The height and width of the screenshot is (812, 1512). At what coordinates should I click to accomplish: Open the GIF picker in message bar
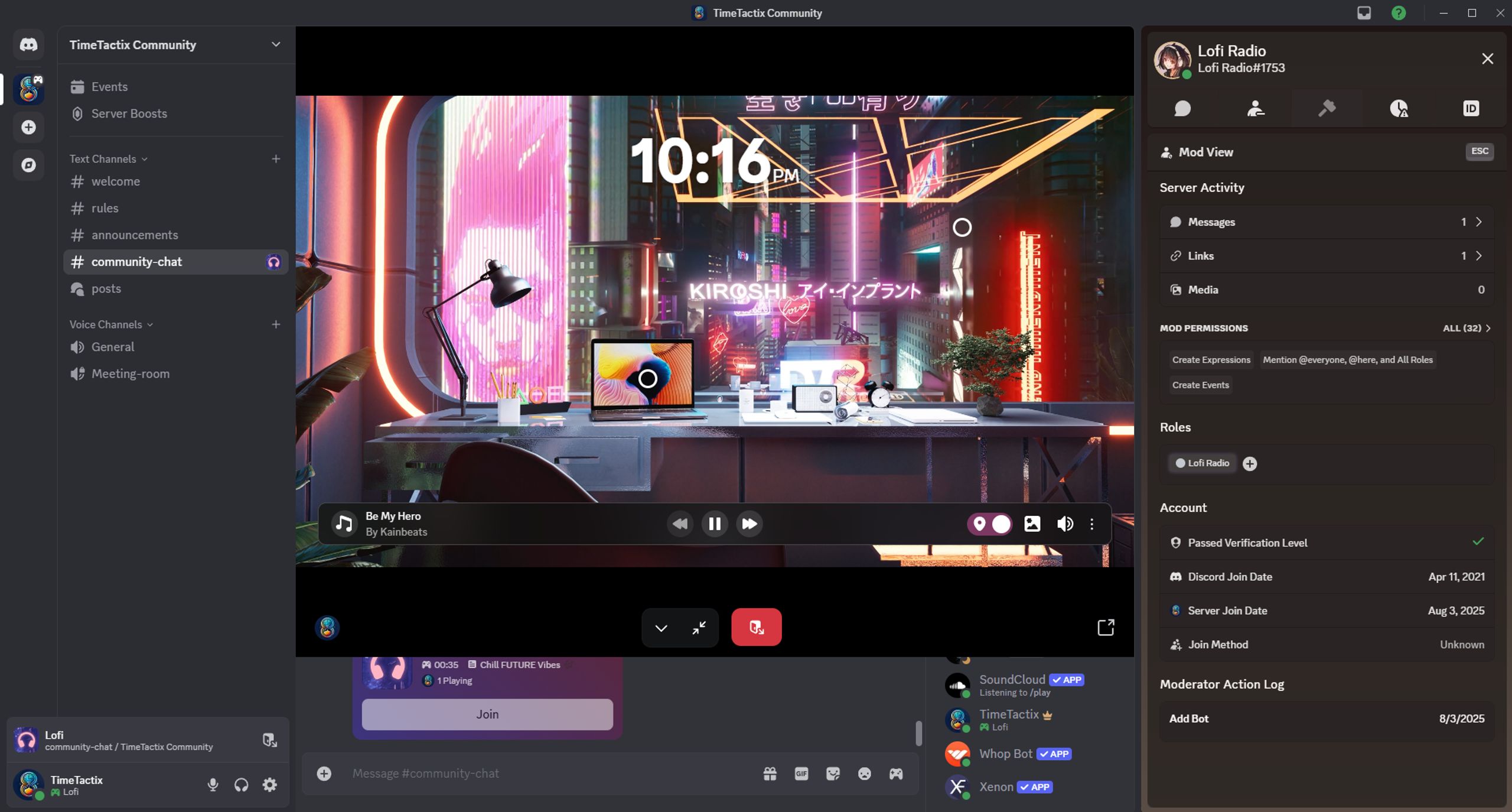point(801,774)
